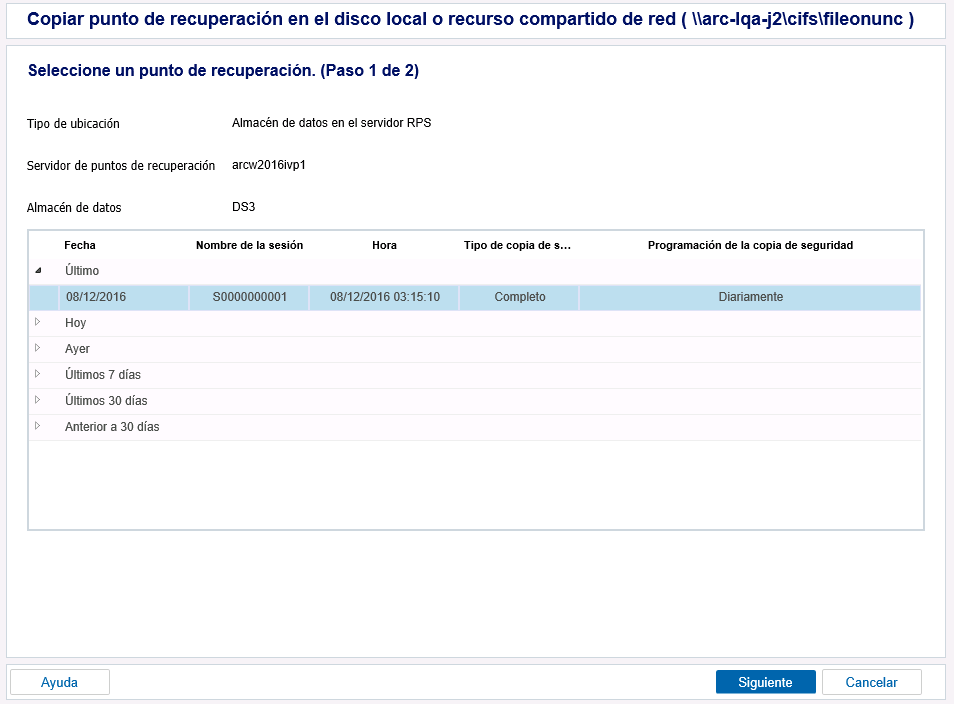Sort by the Hora column header
The width and height of the screenshot is (954, 704).
click(x=385, y=245)
